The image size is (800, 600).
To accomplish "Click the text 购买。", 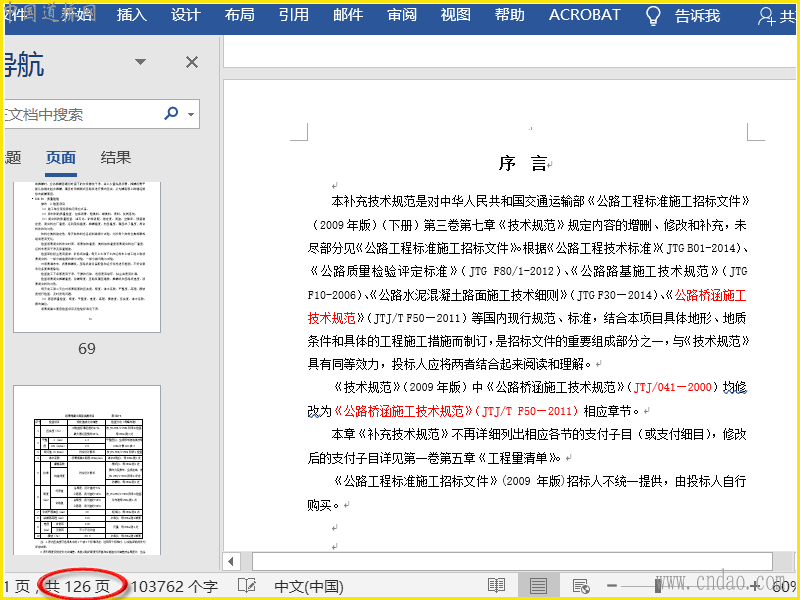I will pyautogui.click(x=323, y=505).
